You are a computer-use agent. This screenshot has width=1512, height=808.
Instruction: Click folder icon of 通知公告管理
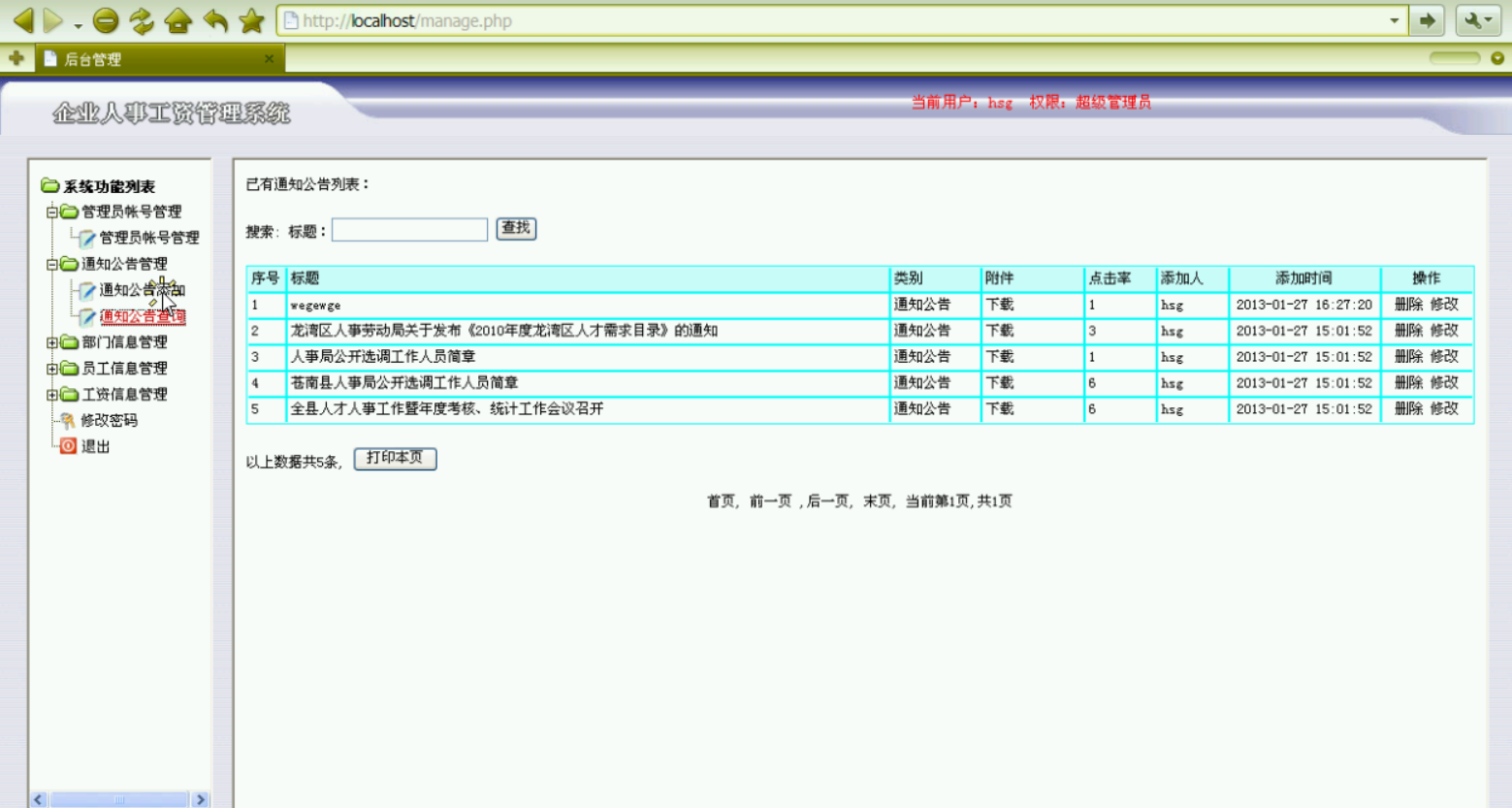point(69,264)
